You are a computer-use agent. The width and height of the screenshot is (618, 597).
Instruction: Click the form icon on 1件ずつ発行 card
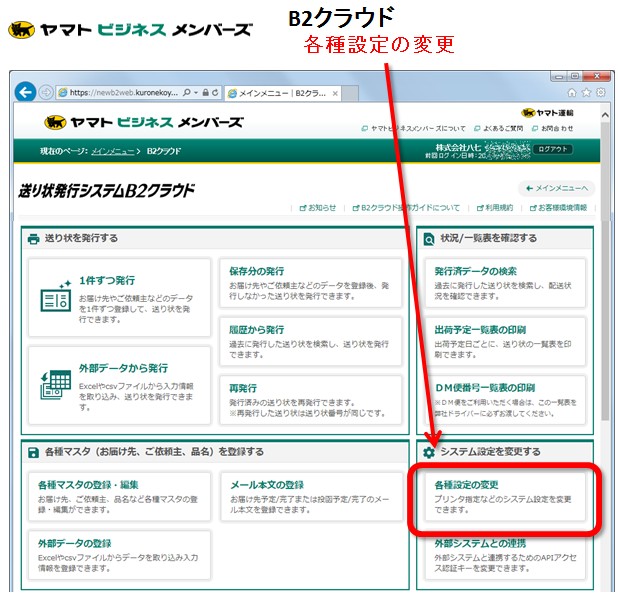(56, 296)
